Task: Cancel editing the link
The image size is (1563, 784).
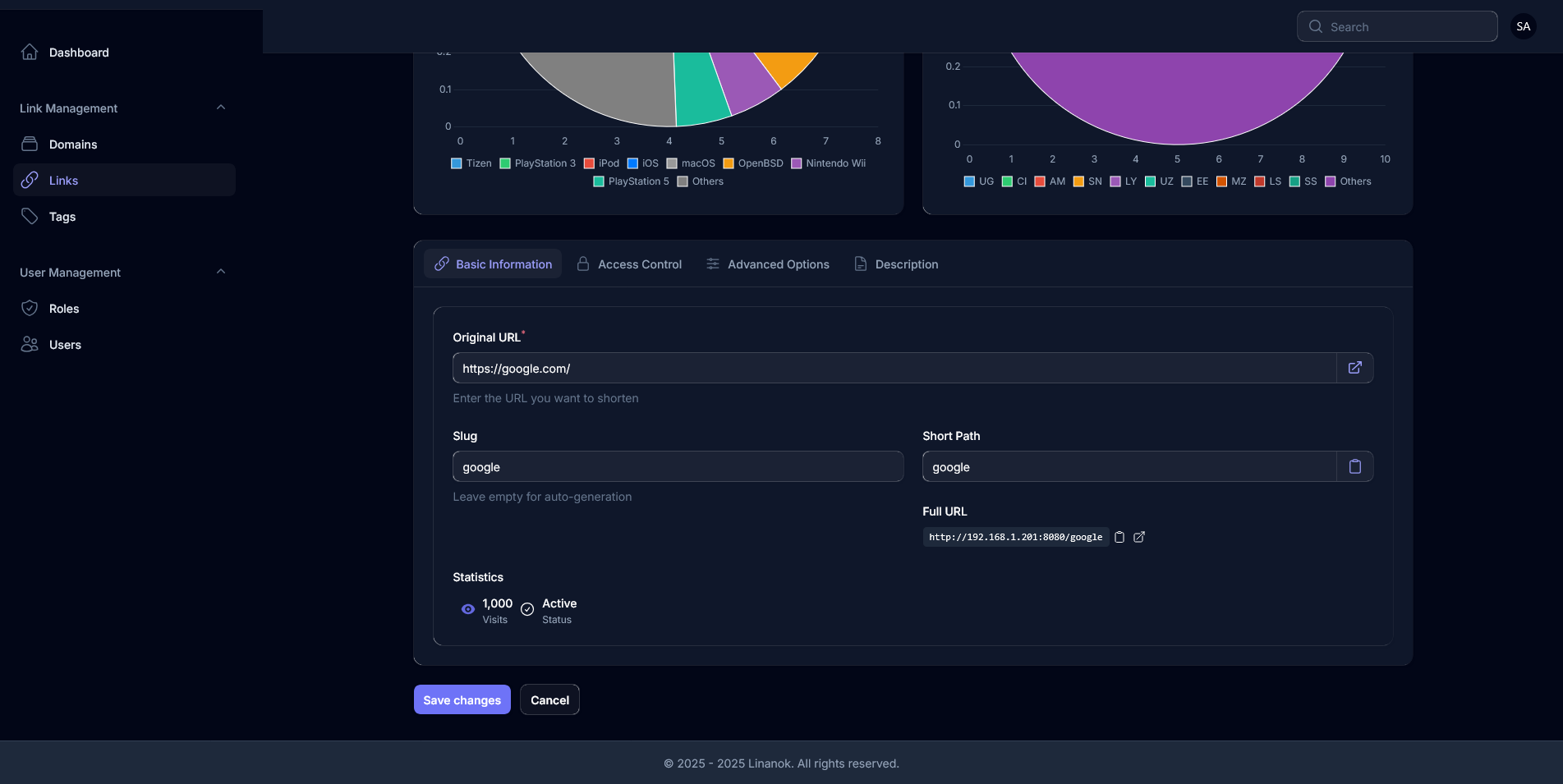Action: tap(549, 699)
